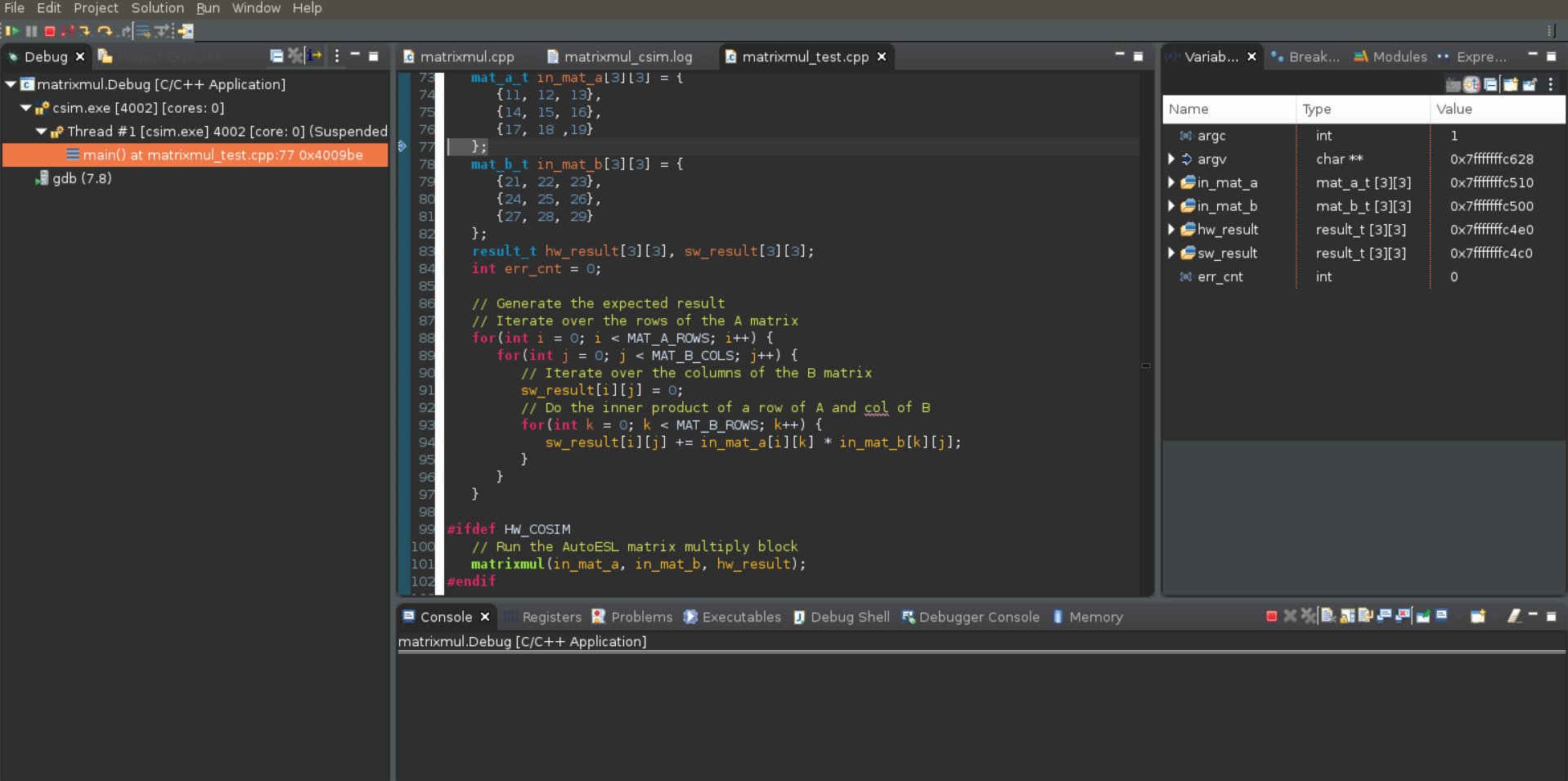Collapse the matrixmul.Debug launch tree node
This screenshot has height=781, width=1568.
point(11,84)
